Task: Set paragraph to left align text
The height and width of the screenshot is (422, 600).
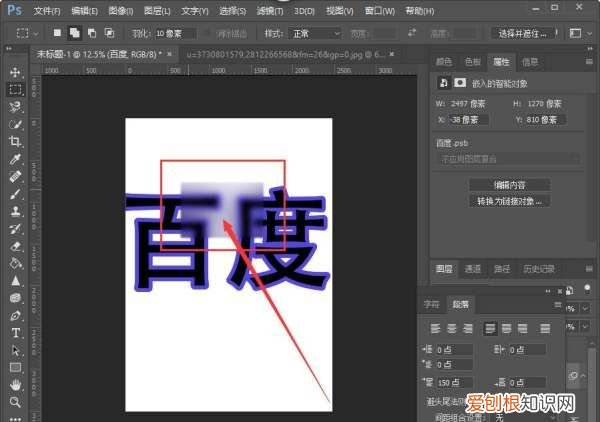Action: pos(435,328)
